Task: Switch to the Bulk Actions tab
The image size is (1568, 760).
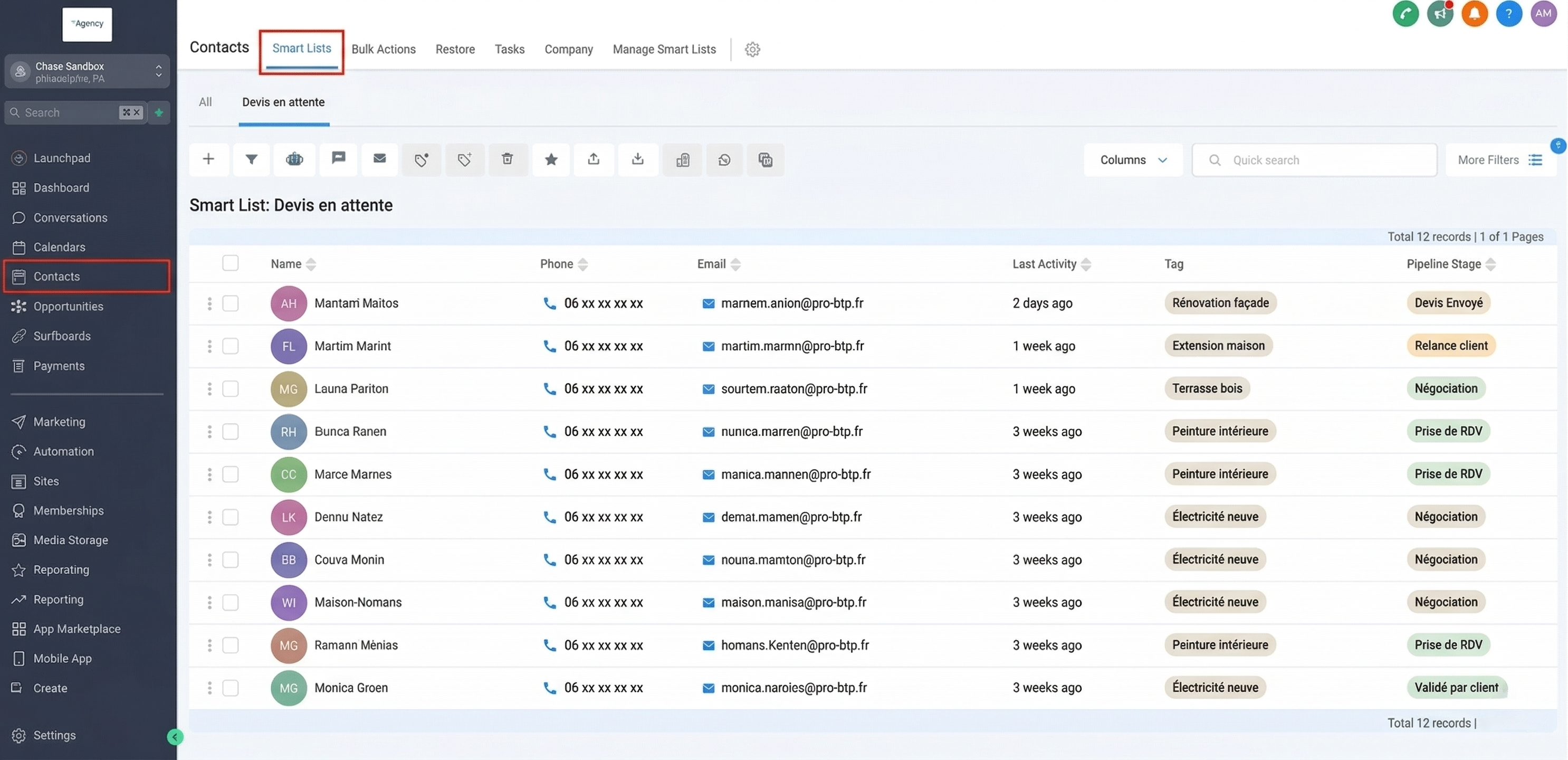Action: tap(384, 49)
